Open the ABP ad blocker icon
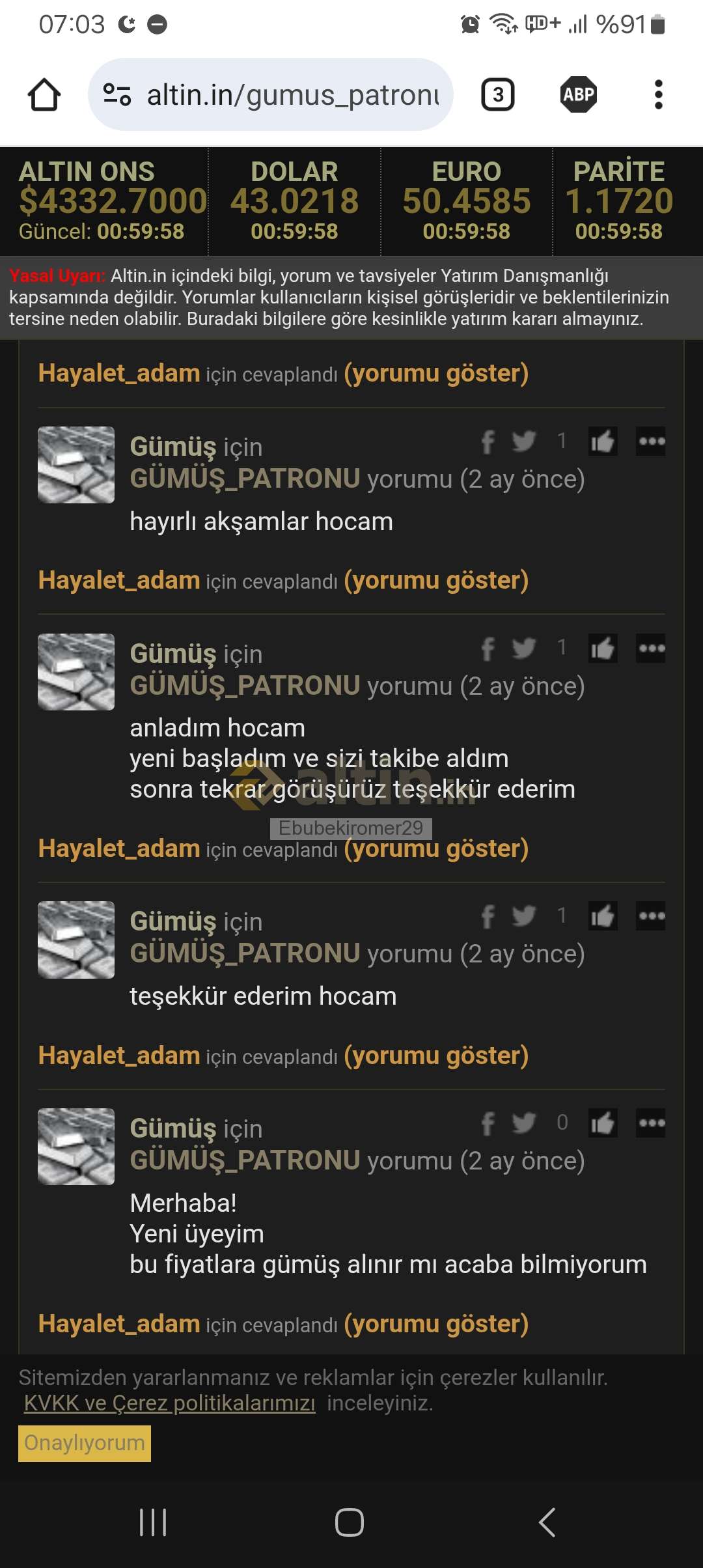Image resolution: width=703 pixels, height=1568 pixels. (x=579, y=95)
